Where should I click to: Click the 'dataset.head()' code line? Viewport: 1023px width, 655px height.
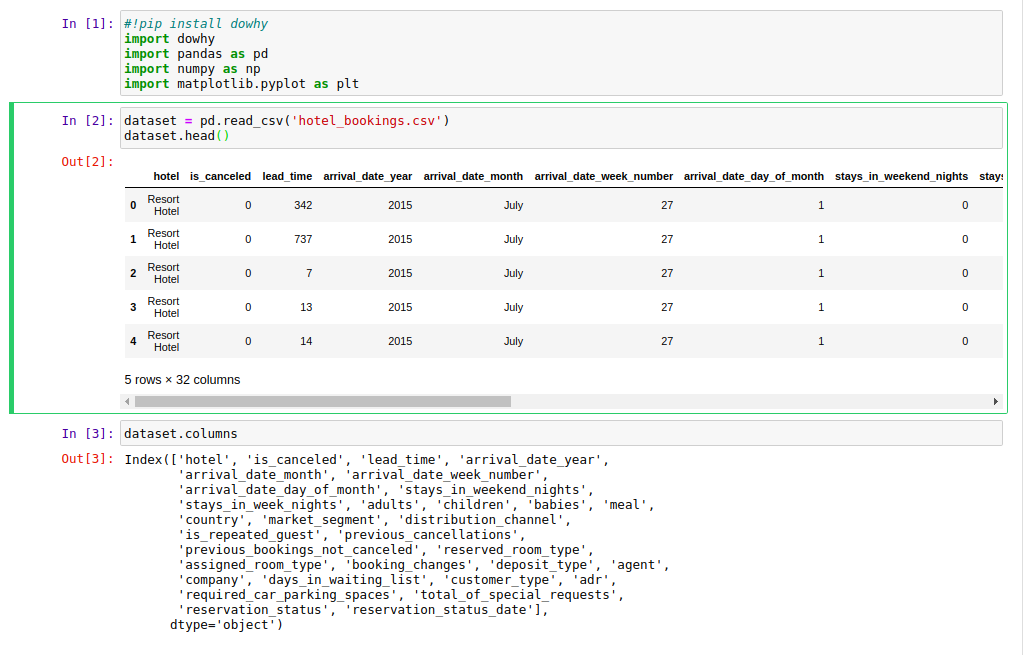pyautogui.click(x=177, y=136)
